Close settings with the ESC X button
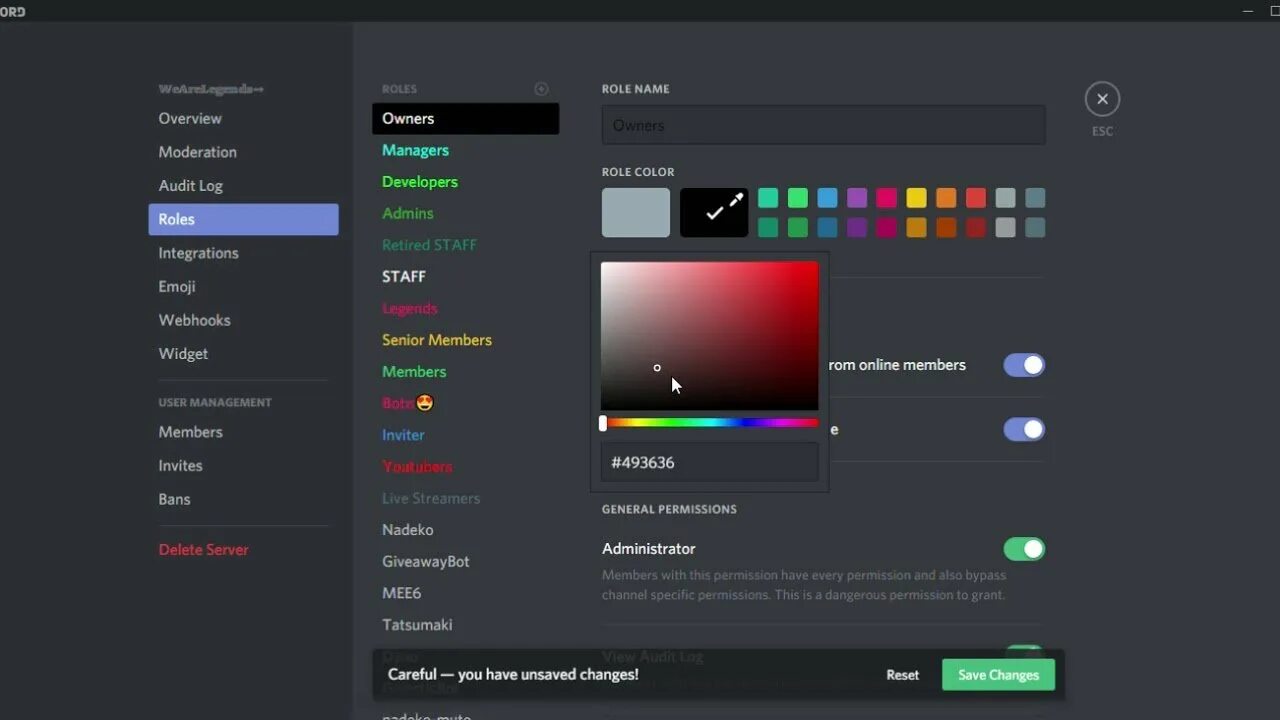Viewport: 1280px width, 720px height. click(x=1102, y=99)
